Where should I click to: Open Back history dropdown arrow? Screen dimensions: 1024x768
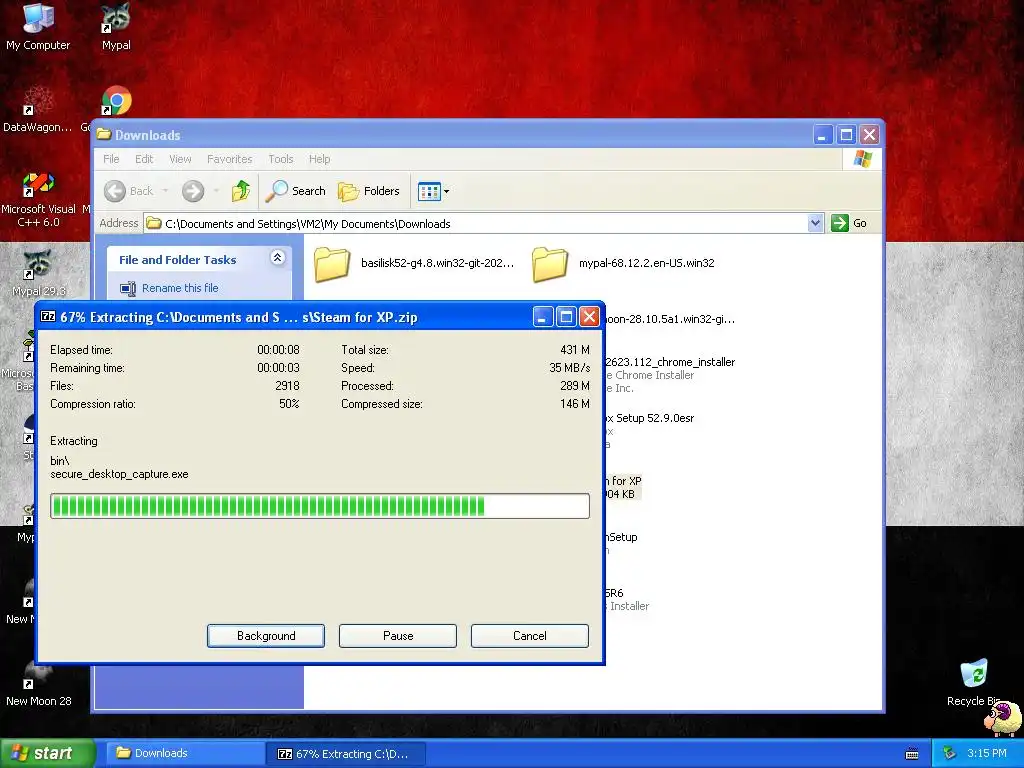(x=165, y=191)
